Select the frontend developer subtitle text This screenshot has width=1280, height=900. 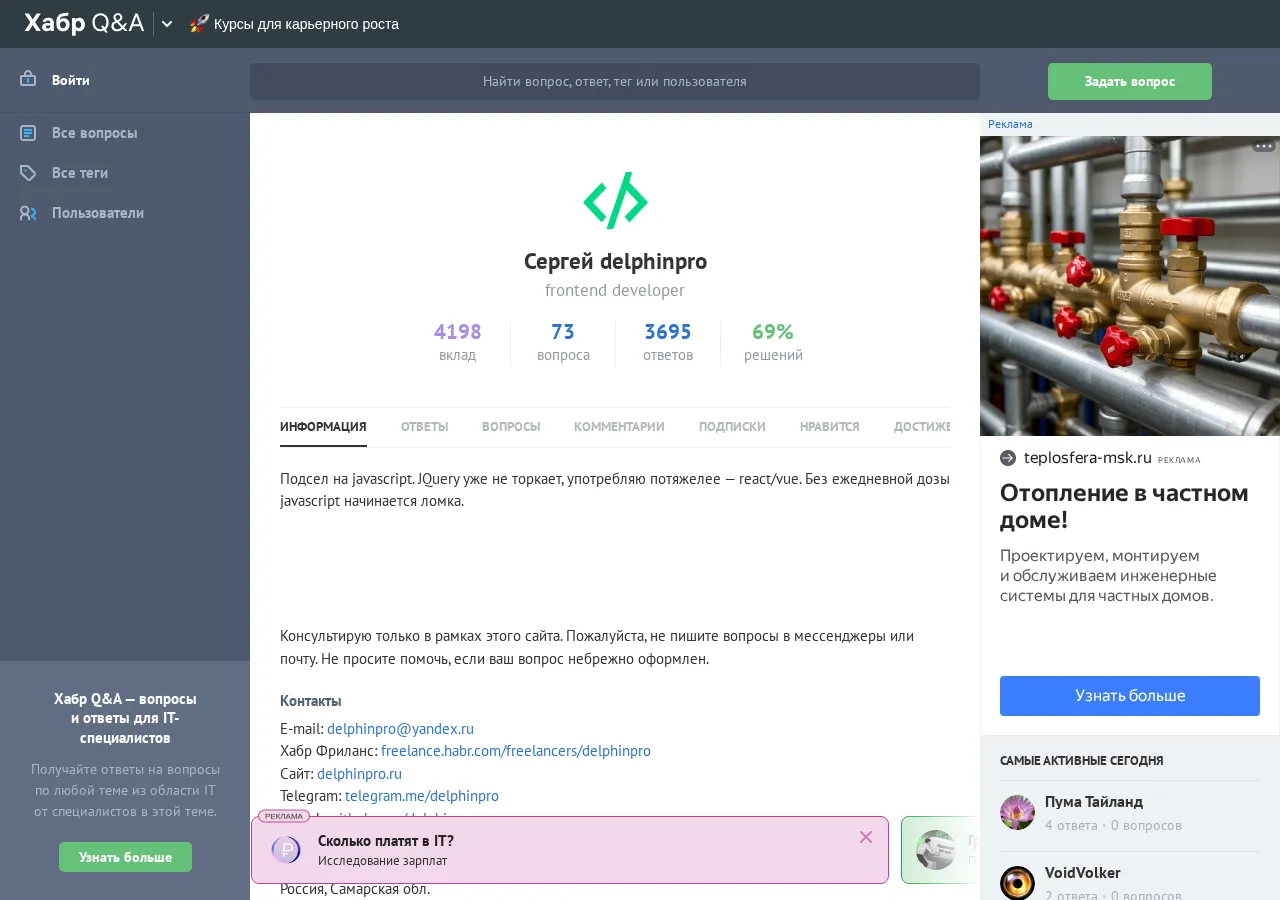tap(615, 291)
